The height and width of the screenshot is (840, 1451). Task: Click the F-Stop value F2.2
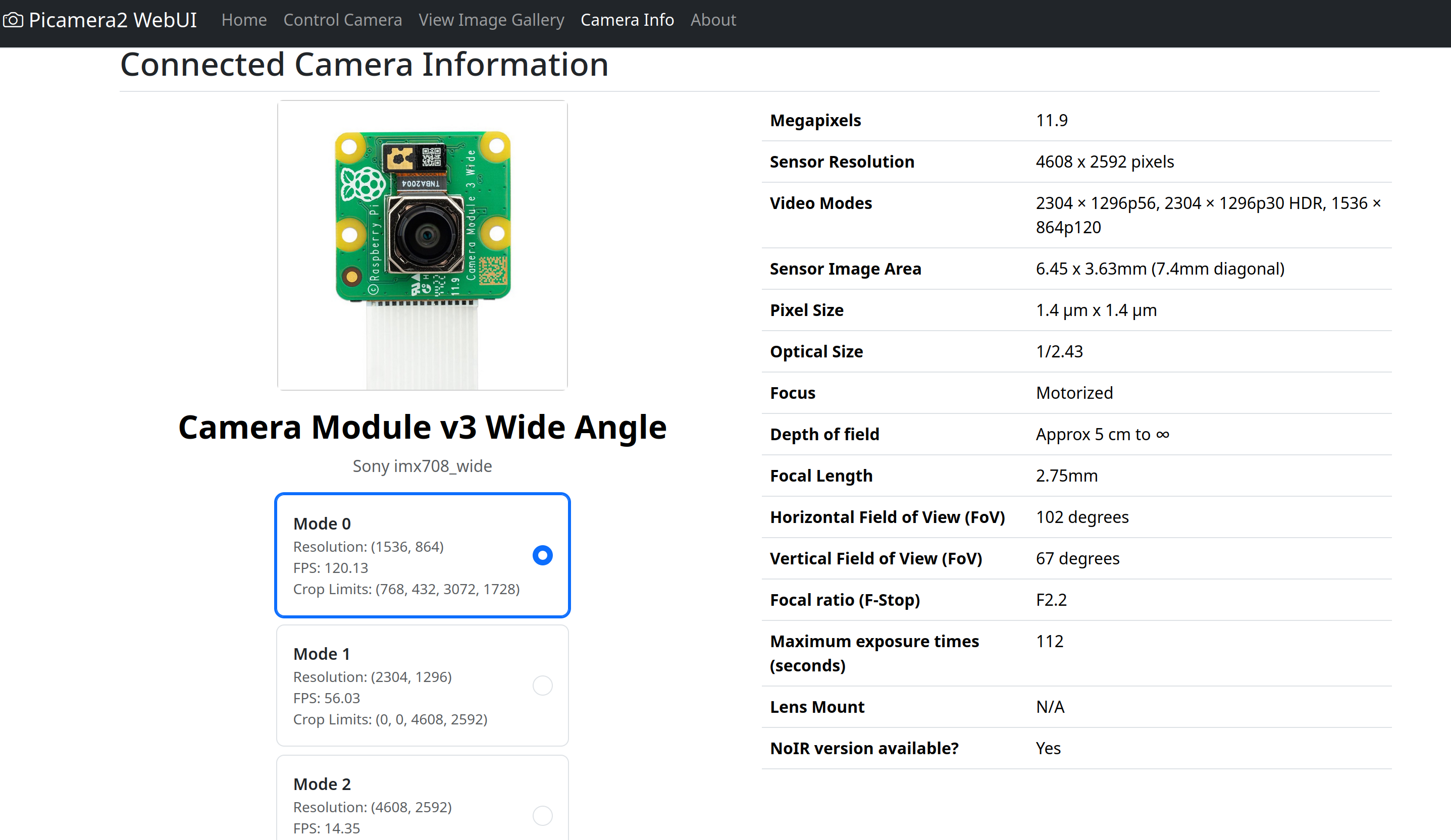(1051, 600)
